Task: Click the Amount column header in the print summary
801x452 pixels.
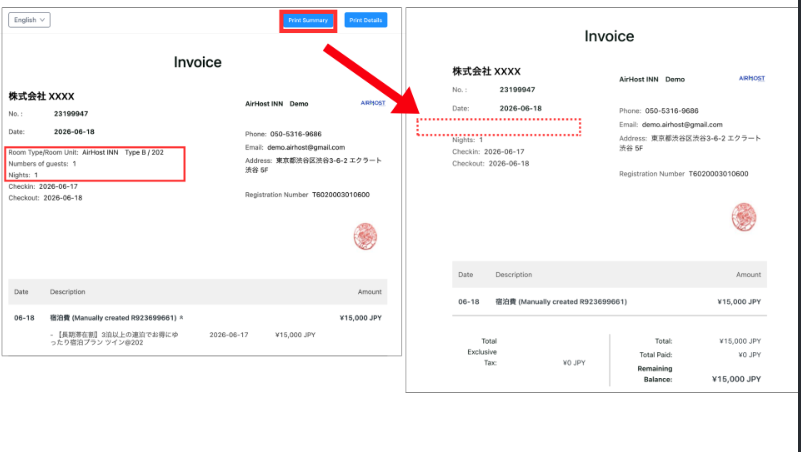Action: 748,275
